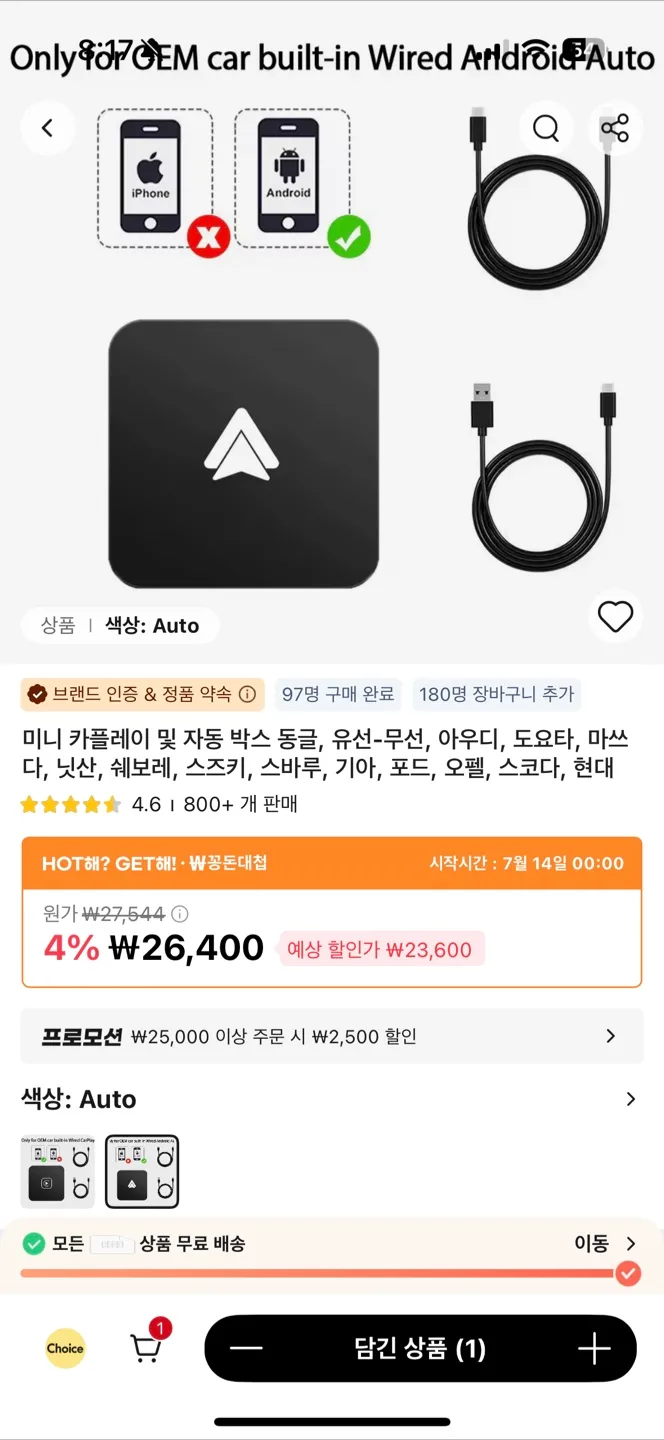Open the shopping cart icon
This screenshot has height=1440, width=664.
click(146, 1347)
